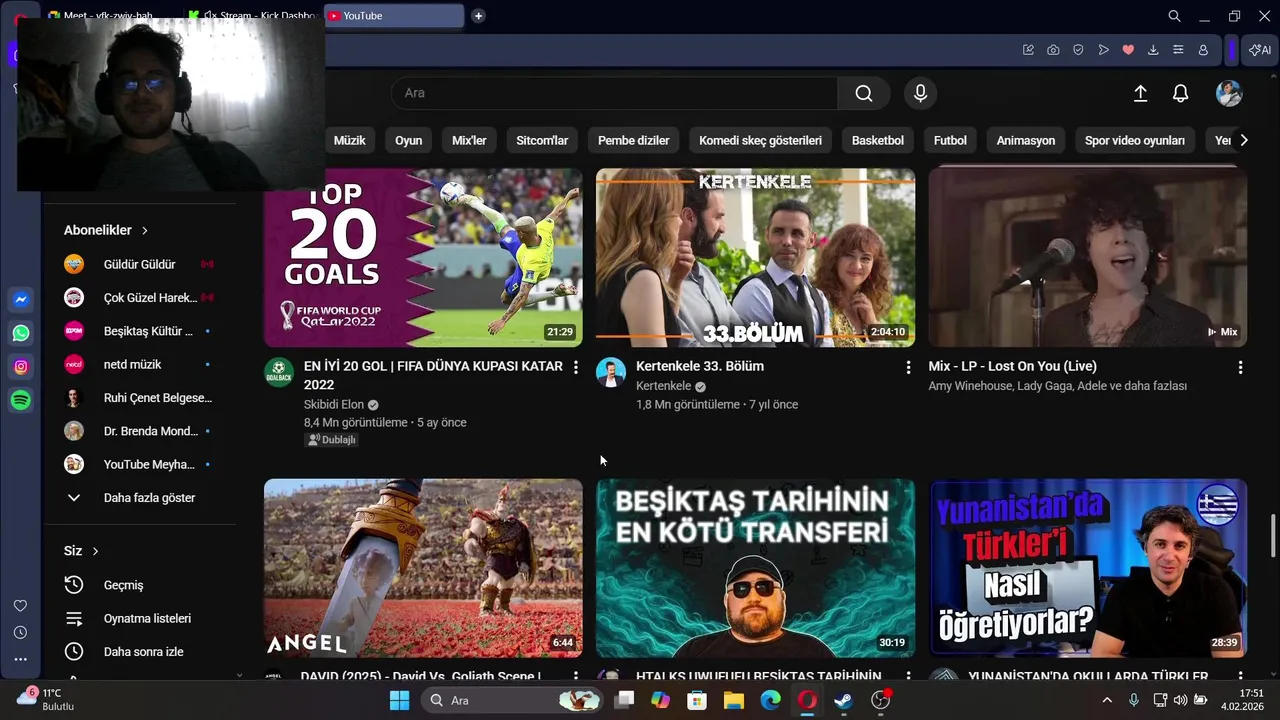Open Opera sidebar three-dots more menu
Screen dimensions: 1280x720
[20, 659]
